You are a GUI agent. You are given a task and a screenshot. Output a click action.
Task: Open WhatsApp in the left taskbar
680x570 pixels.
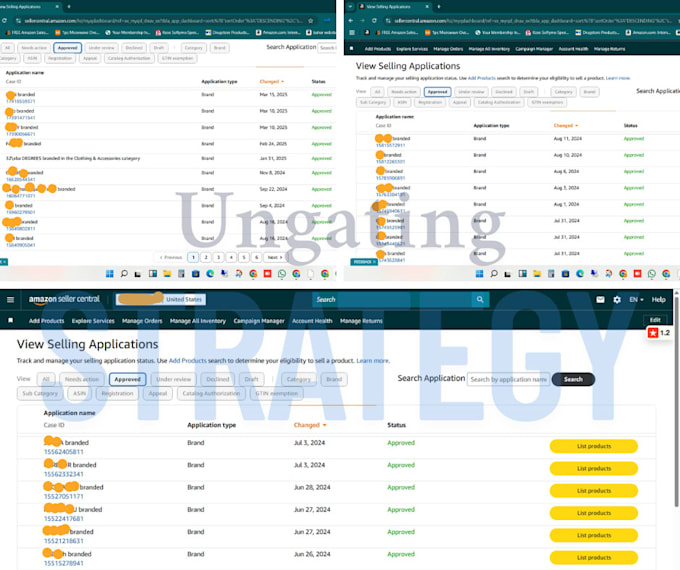(282, 273)
